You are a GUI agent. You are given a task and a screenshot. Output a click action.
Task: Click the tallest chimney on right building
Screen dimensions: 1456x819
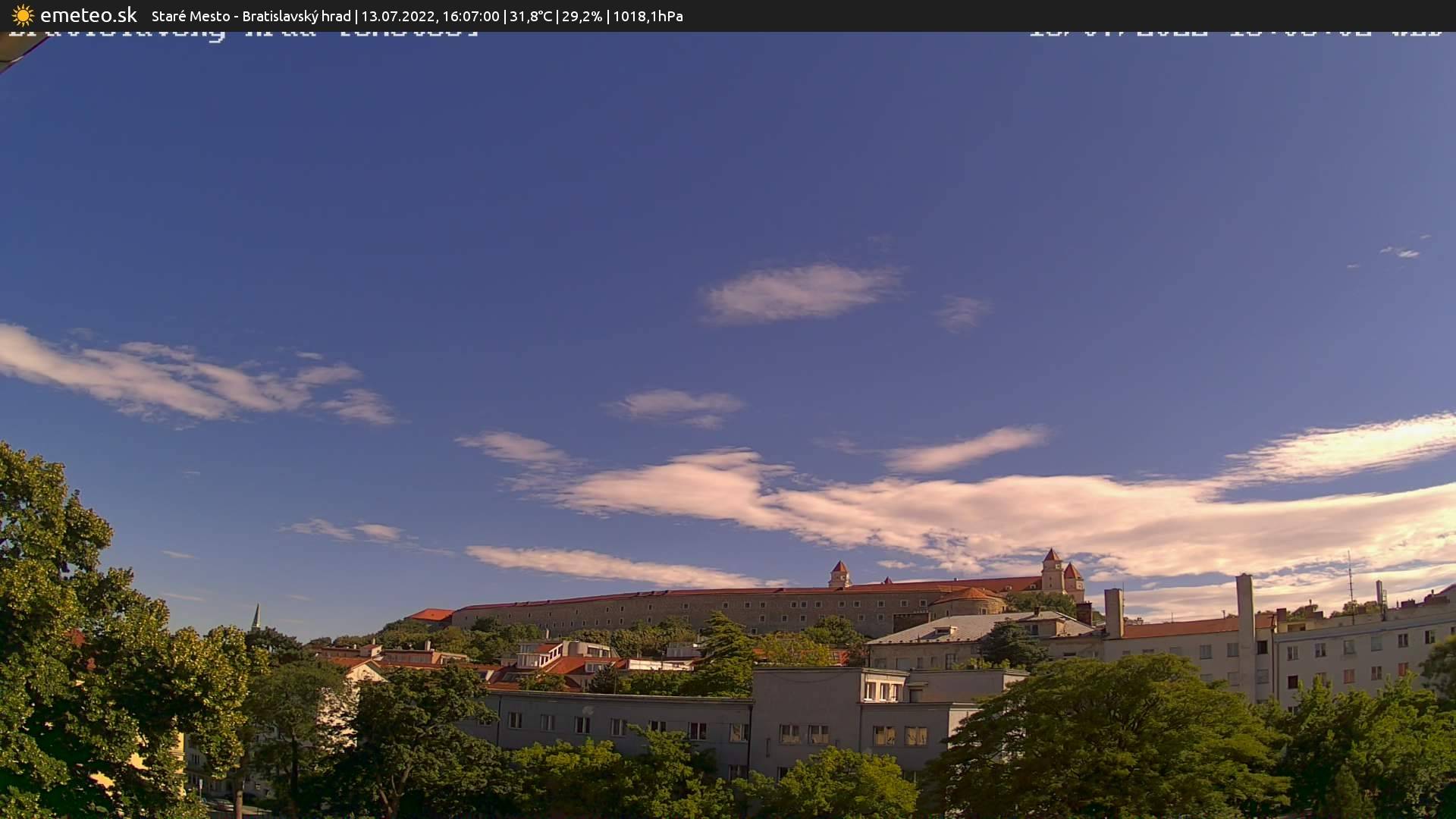[1244, 607]
